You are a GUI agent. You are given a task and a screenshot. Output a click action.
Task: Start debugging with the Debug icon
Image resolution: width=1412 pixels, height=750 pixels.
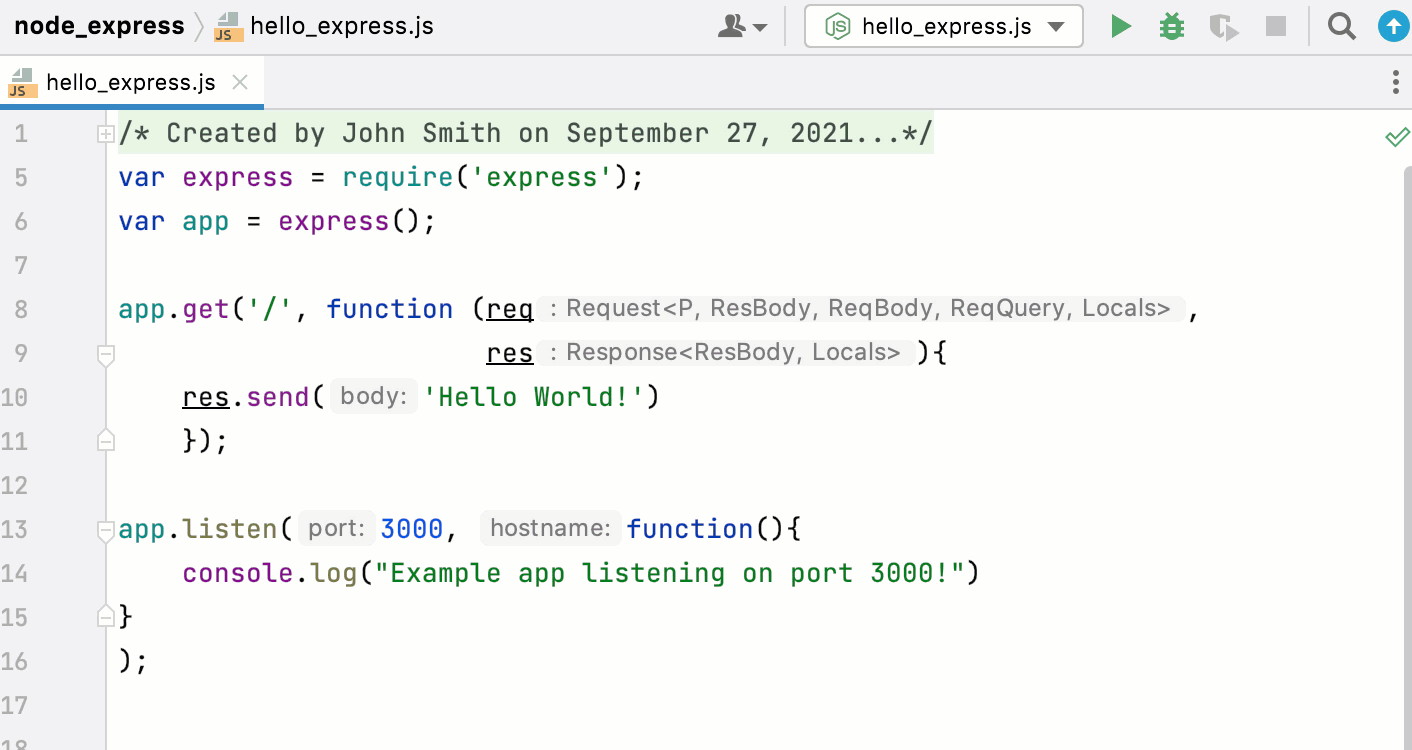[x=1171, y=26]
